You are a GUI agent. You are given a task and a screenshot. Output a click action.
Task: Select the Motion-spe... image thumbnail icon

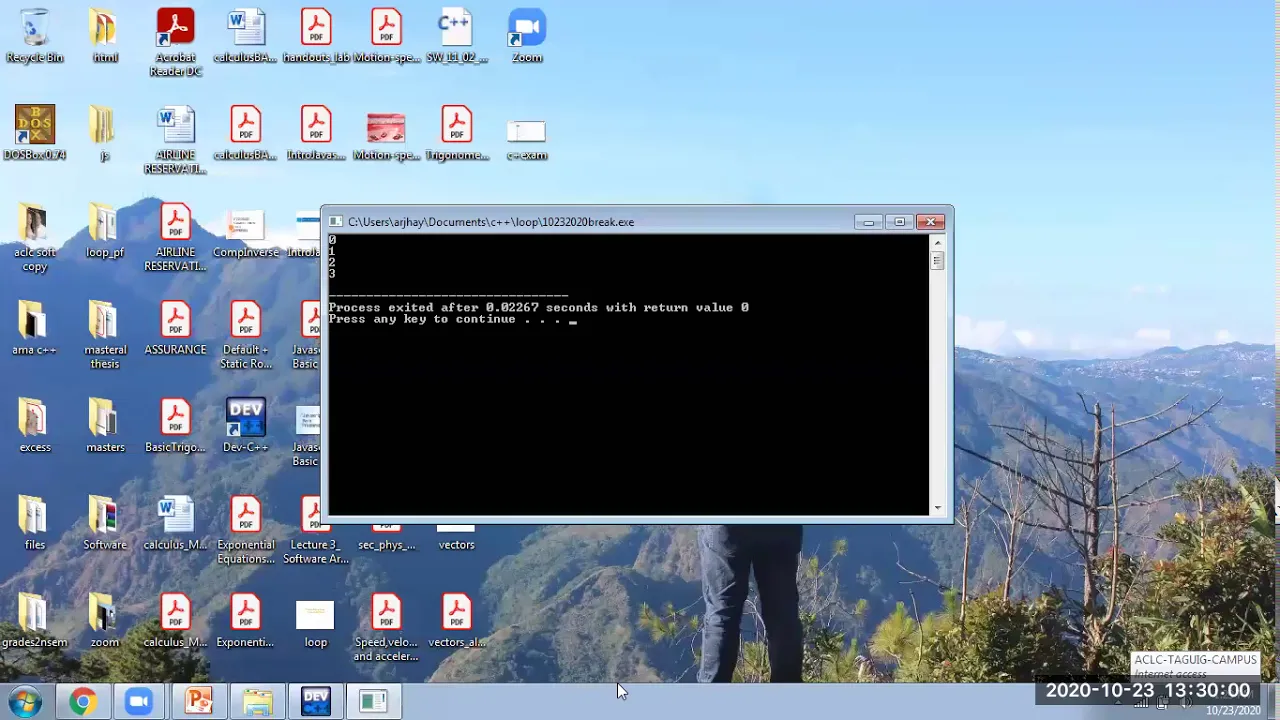pyautogui.click(x=386, y=136)
